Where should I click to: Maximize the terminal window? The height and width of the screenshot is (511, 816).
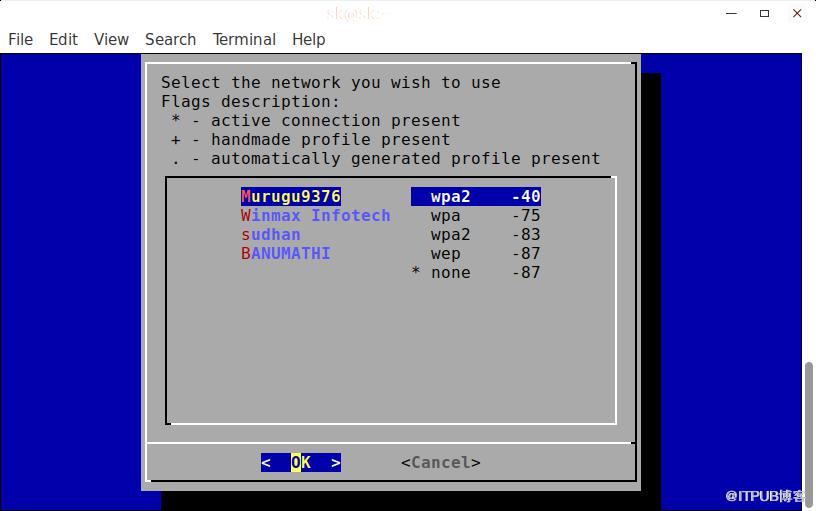764,14
